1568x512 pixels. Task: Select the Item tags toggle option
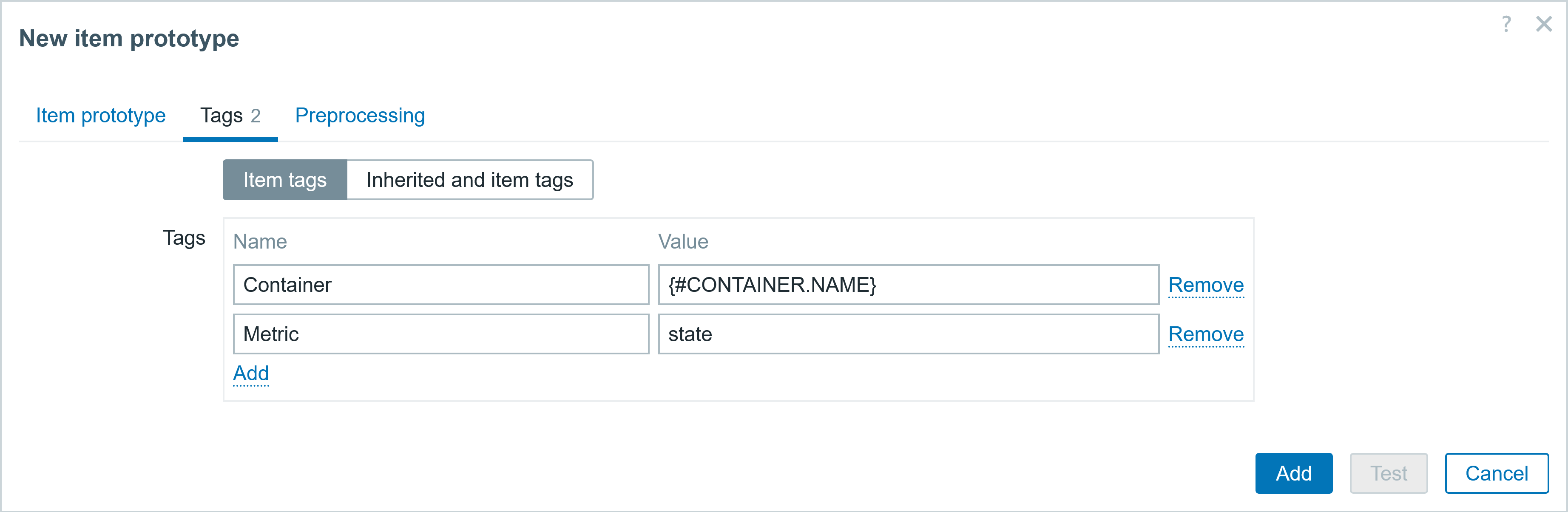[285, 180]
